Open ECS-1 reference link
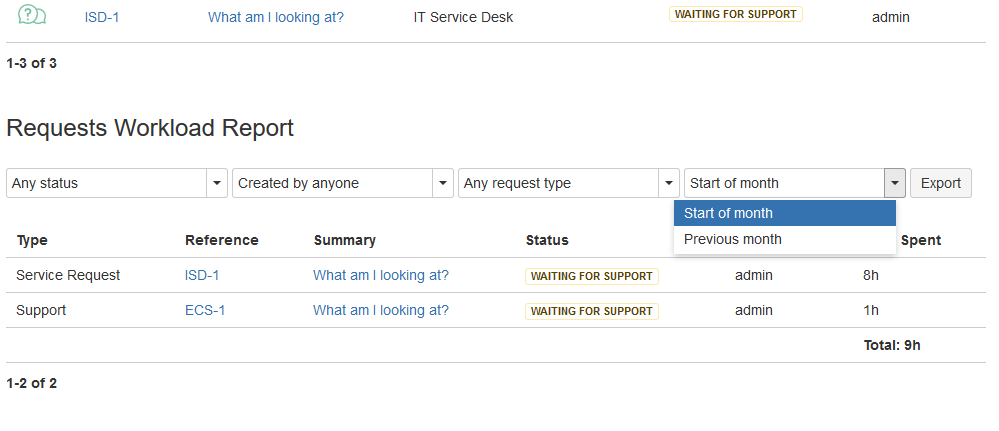 point(205,310)
